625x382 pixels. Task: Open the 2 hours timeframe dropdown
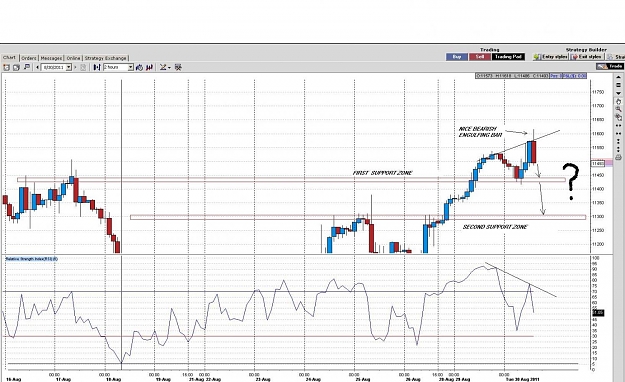130,67
